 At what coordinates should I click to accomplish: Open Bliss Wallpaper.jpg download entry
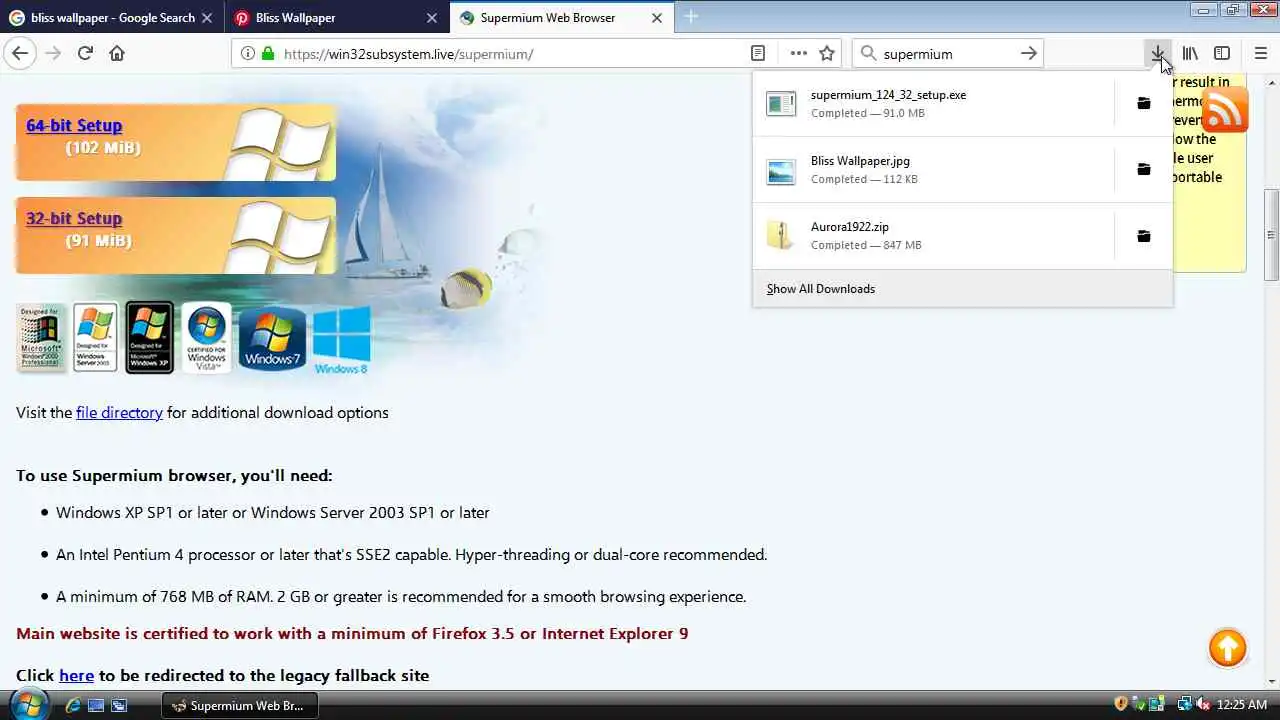click(933, 169)
